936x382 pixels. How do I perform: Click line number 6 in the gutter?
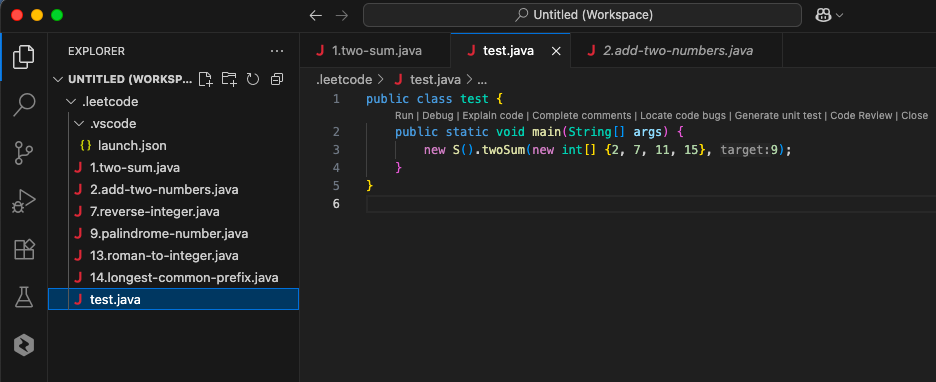[336, 204]
